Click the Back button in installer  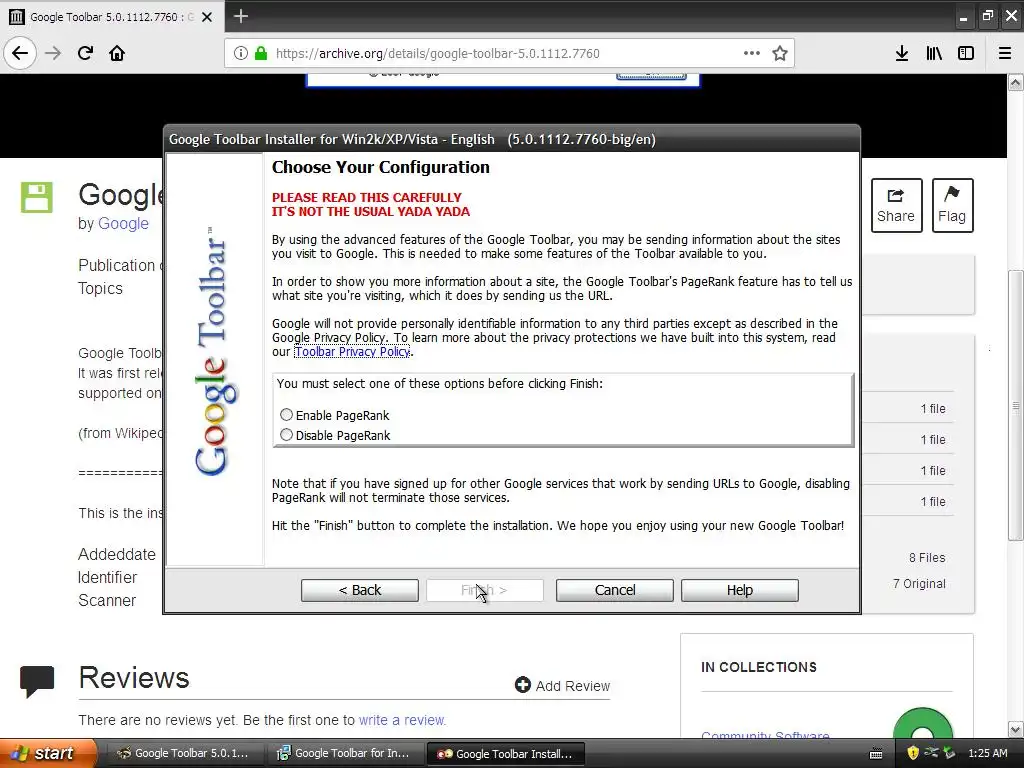pos(360,590)
